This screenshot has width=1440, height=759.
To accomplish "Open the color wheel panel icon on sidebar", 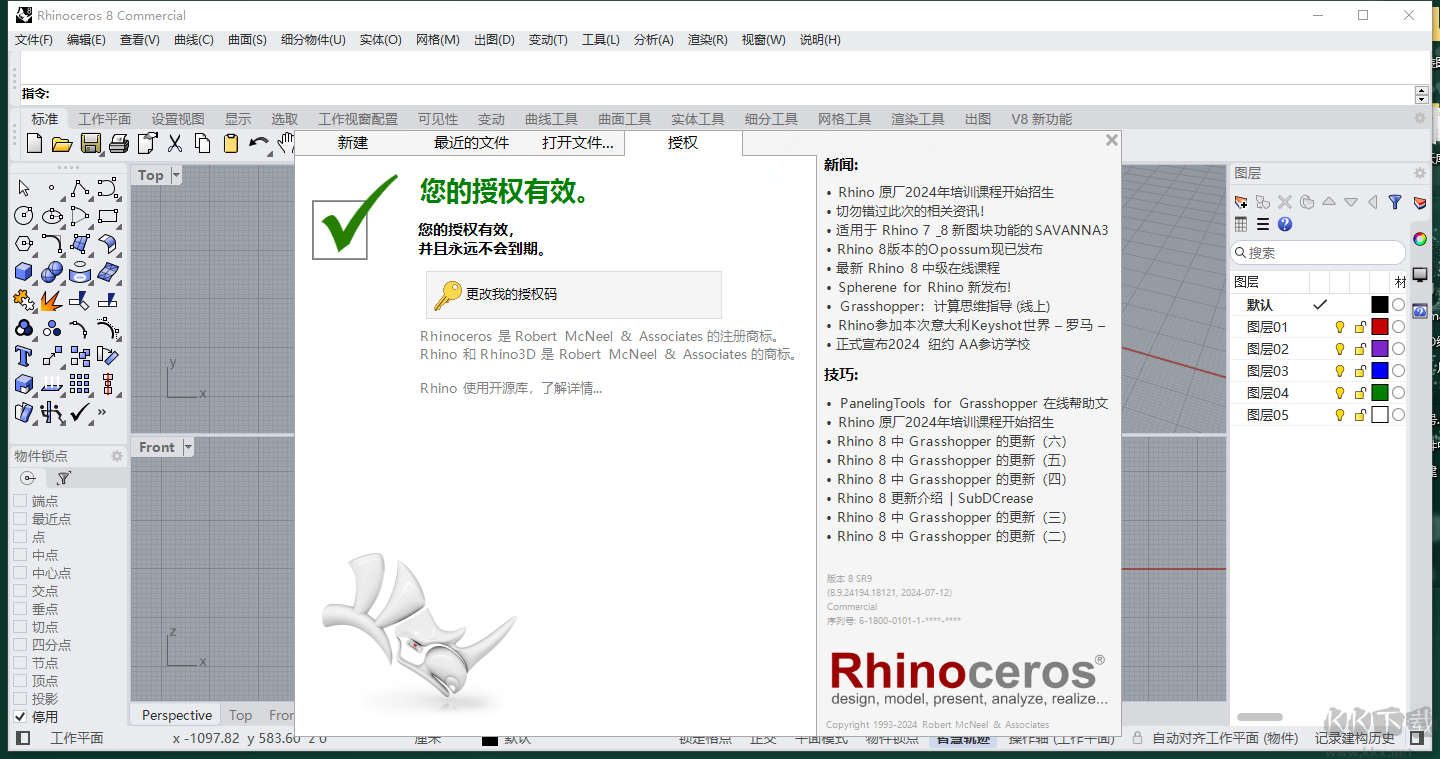I will pos(1420,239).
